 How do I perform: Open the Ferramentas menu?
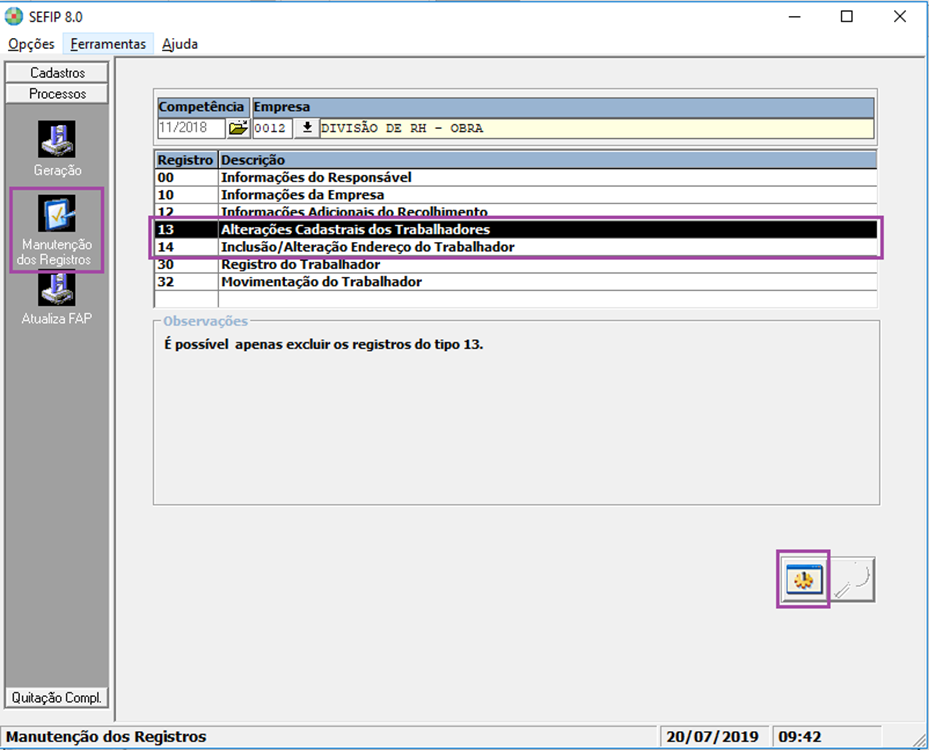click(x=108, y=44)
